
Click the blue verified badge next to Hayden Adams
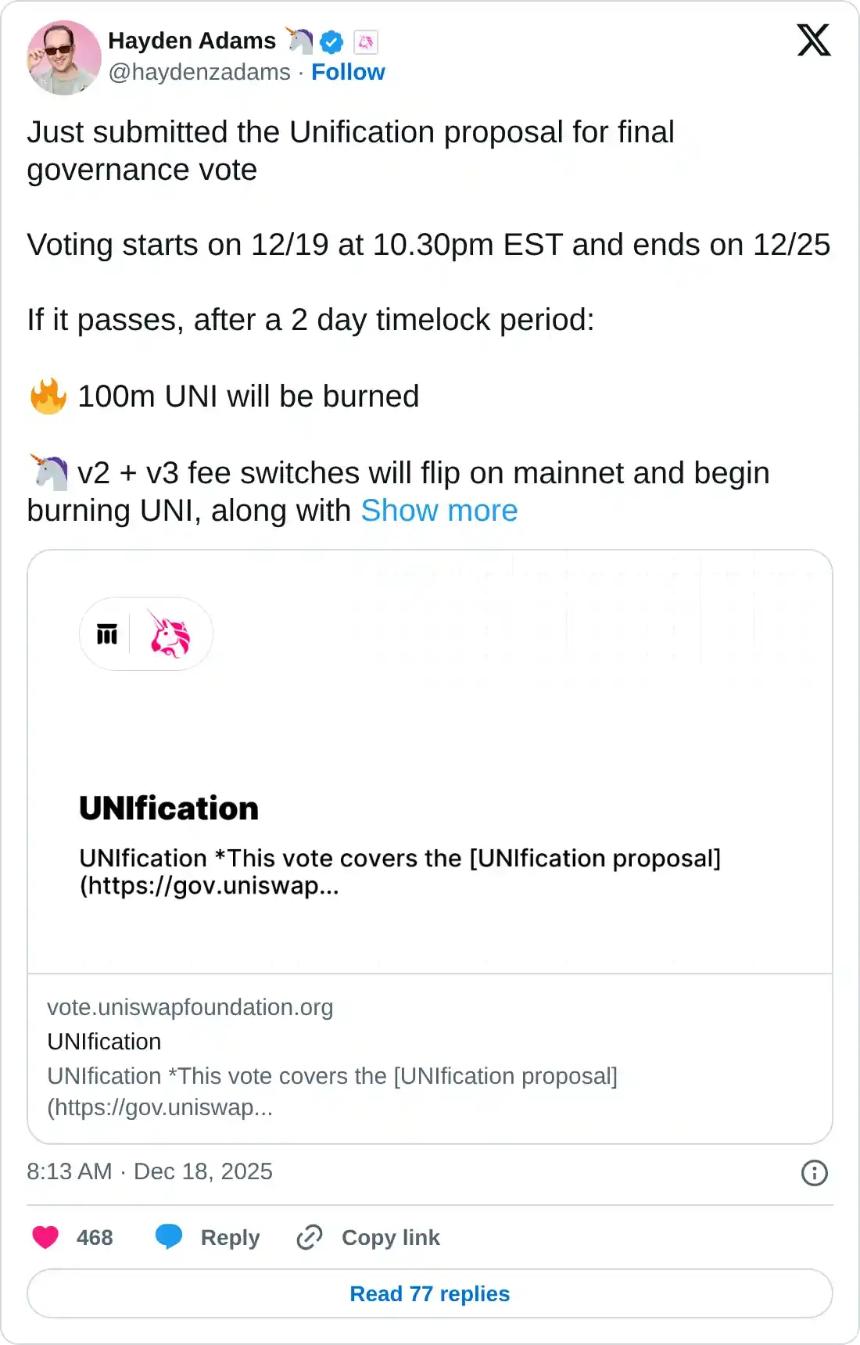tap(330, 41)
